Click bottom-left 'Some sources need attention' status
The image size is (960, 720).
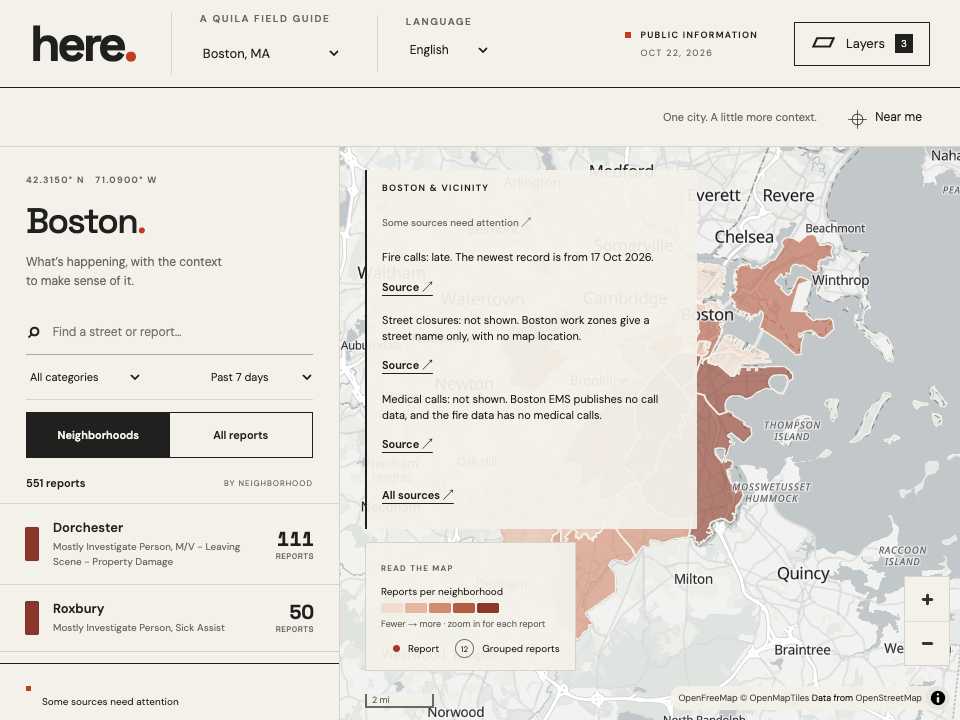click(x=110, y=702)
